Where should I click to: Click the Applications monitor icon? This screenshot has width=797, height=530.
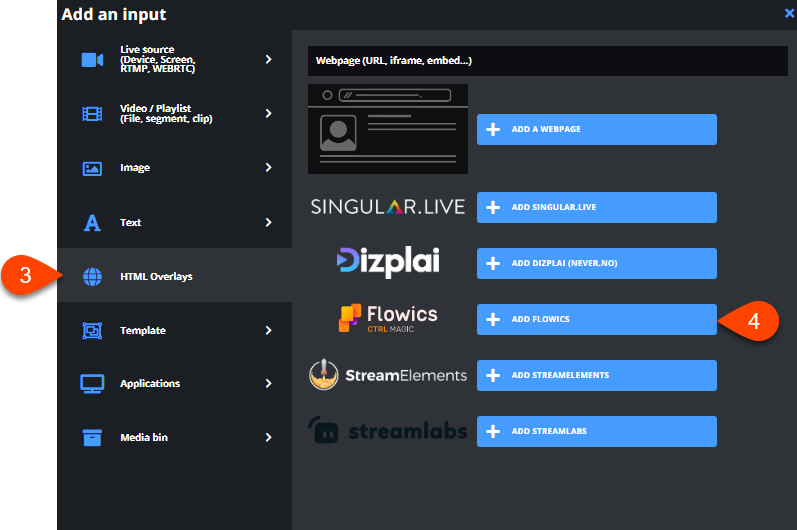tap(93, 384)
